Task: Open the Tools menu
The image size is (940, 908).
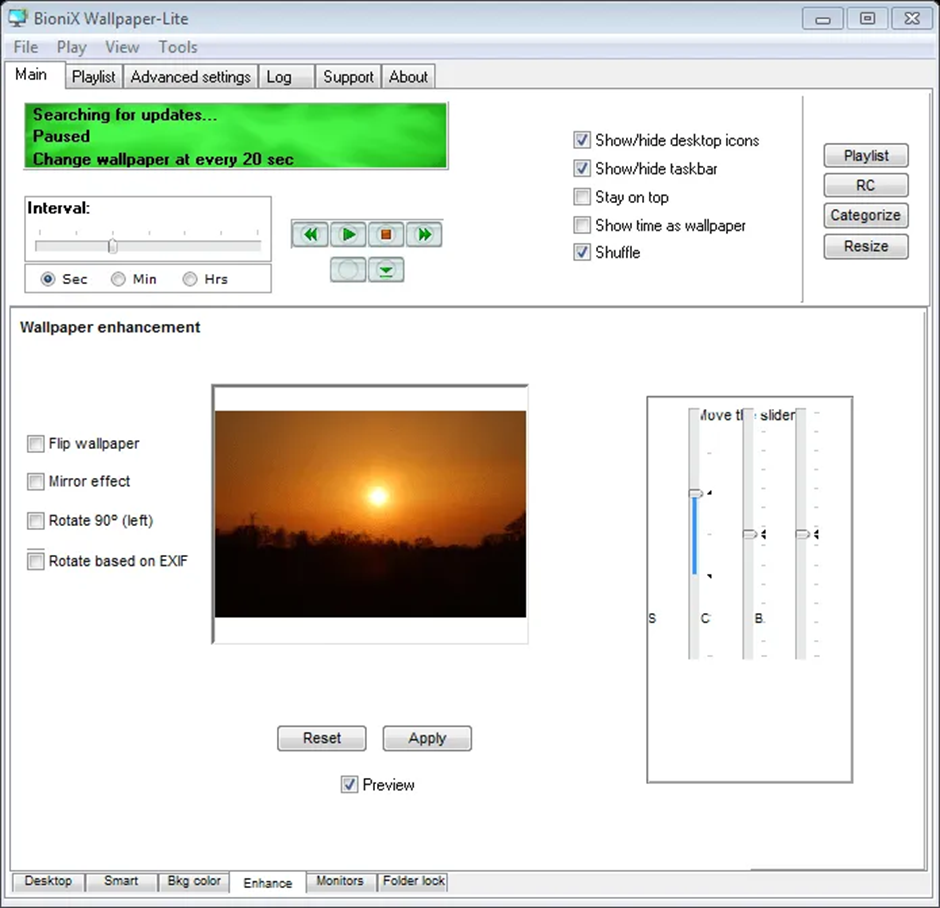Action: click(177, 47)
